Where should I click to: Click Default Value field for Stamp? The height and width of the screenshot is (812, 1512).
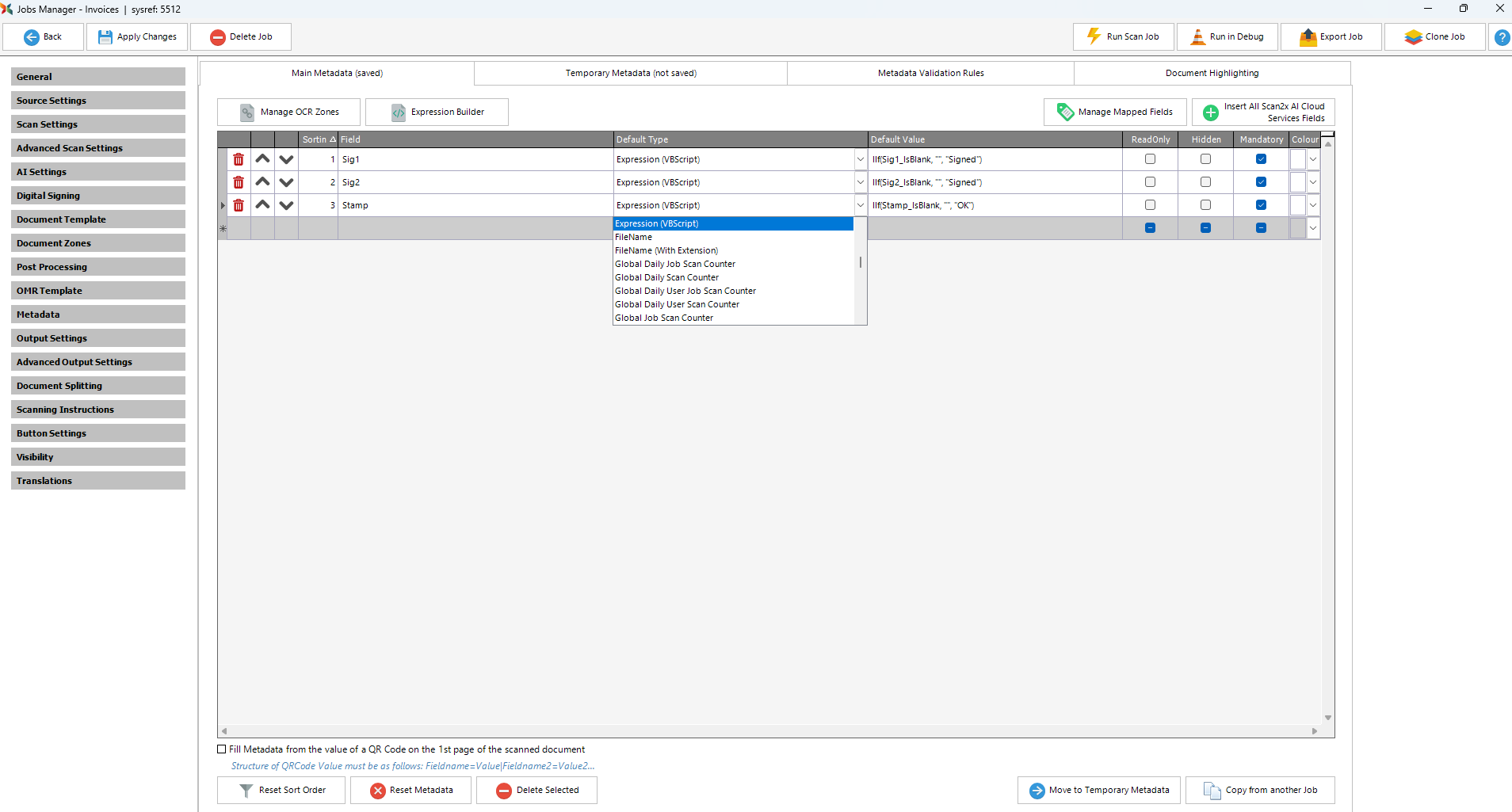[995, 205]
